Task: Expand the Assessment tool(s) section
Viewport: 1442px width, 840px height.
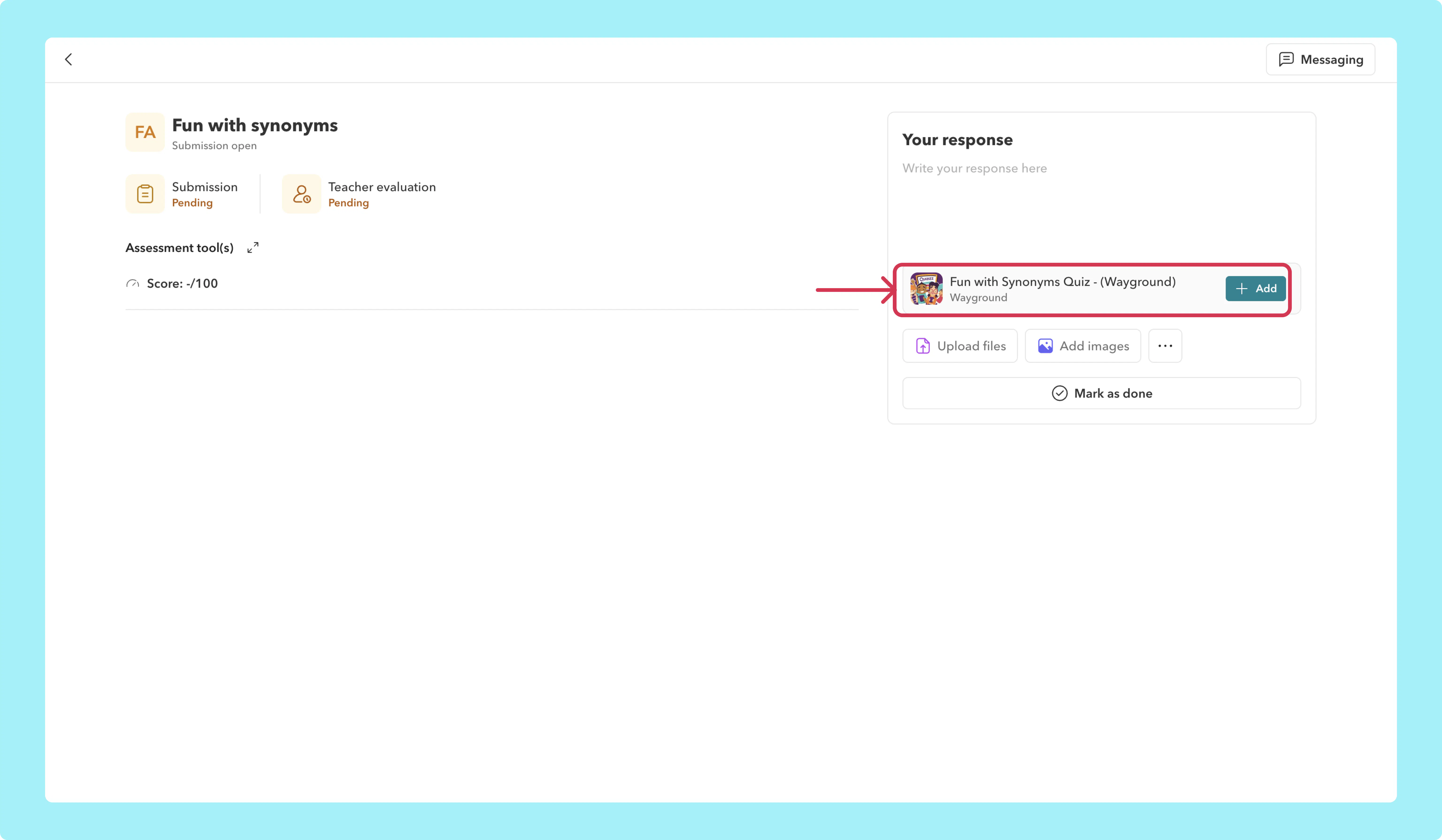Action: [x=253, y=248]
